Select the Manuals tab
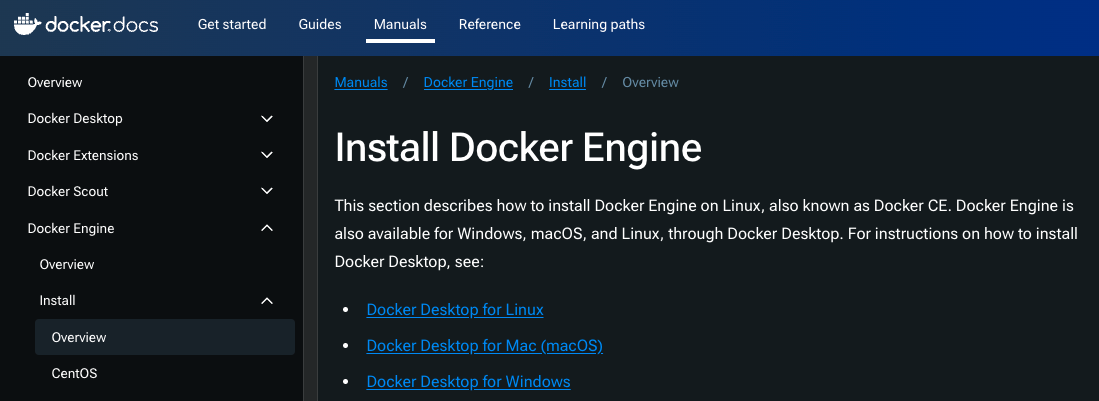 pyautogui.click(x=400, y=25)
